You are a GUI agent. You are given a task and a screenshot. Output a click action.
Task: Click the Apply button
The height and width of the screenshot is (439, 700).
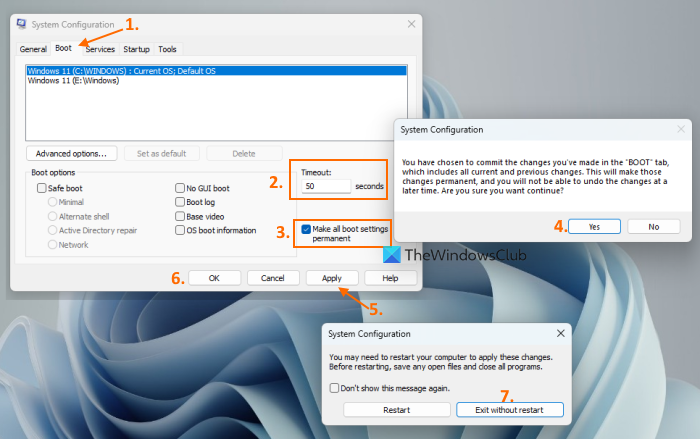click(x=332, y=278)
